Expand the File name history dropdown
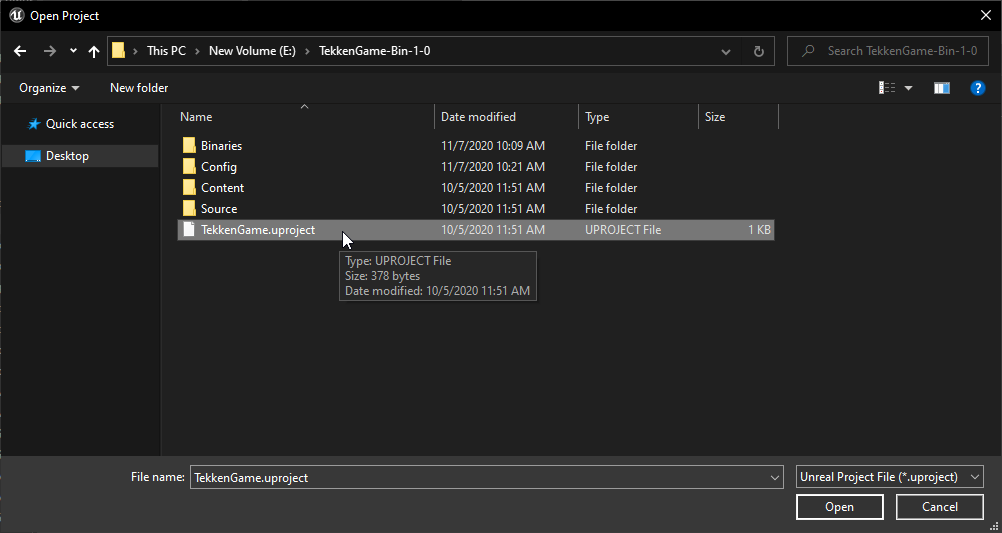The width and height of the screenshot is (1002, 533). 775,477
